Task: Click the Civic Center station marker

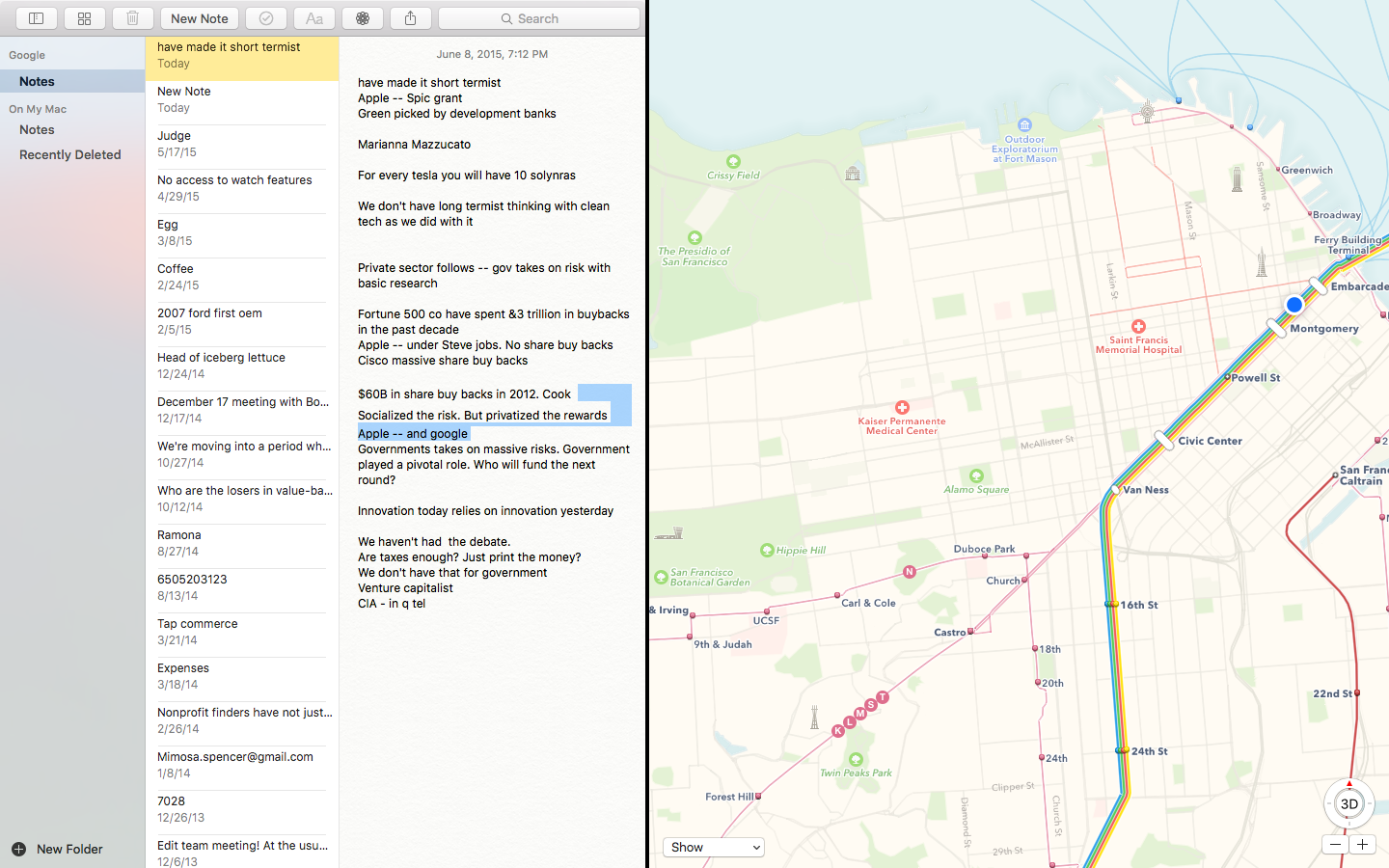Action: [x=1163, y=441]
